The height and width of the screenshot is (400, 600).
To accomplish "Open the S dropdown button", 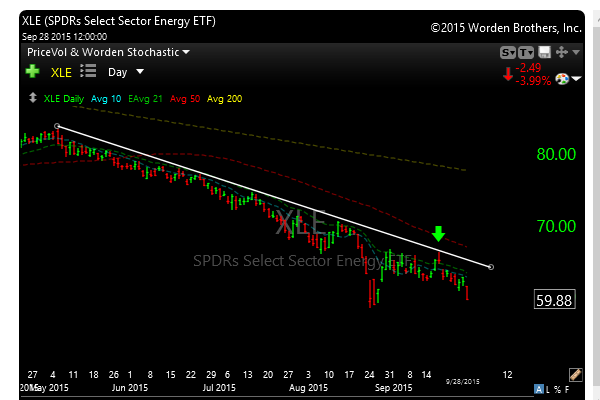I will tap(507, 52).
